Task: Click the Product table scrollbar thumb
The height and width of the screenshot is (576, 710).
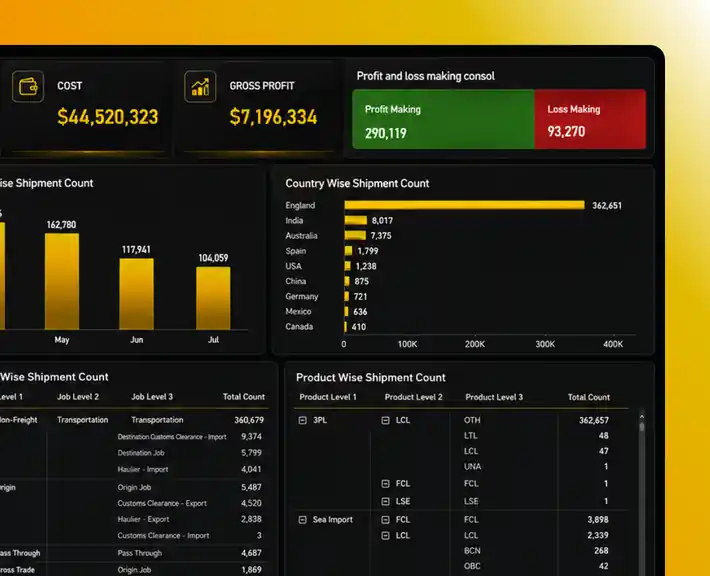Action: (642, 426)
